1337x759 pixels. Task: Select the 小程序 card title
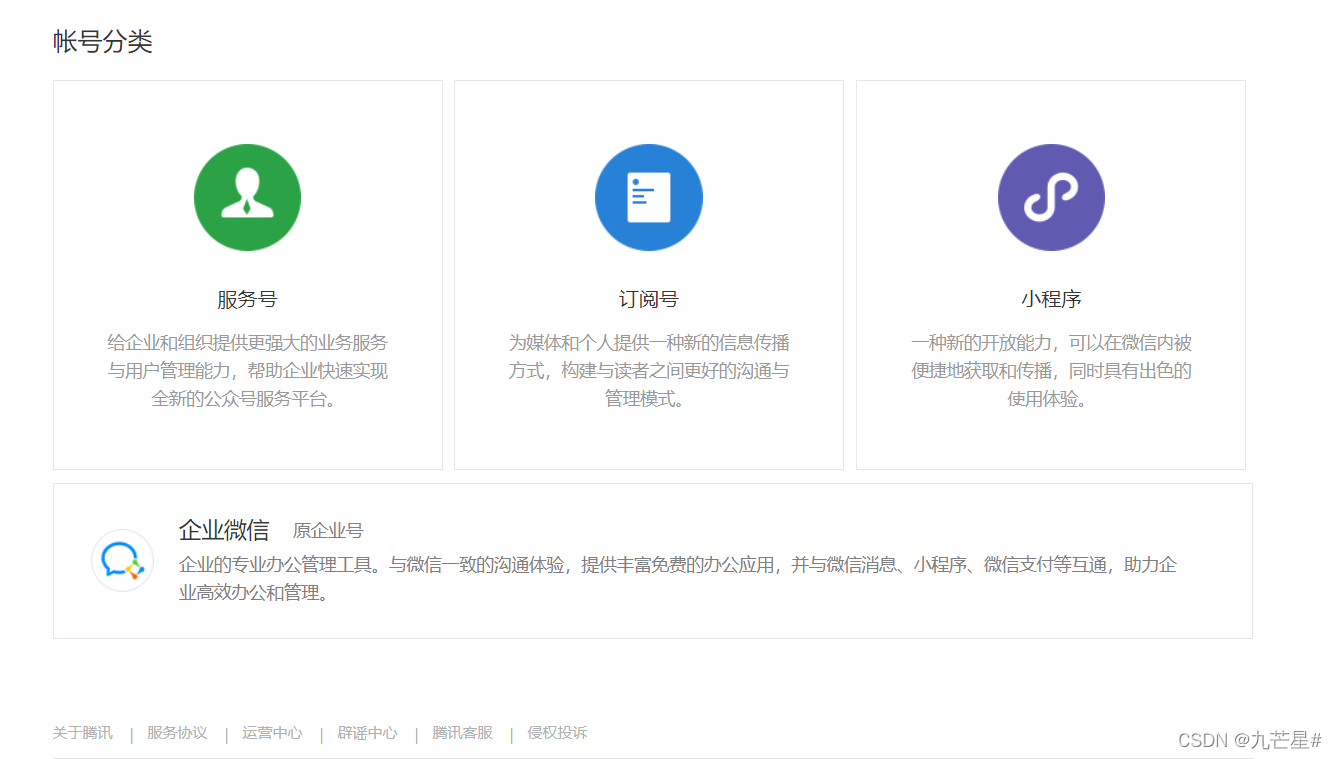coord(1051,299)
